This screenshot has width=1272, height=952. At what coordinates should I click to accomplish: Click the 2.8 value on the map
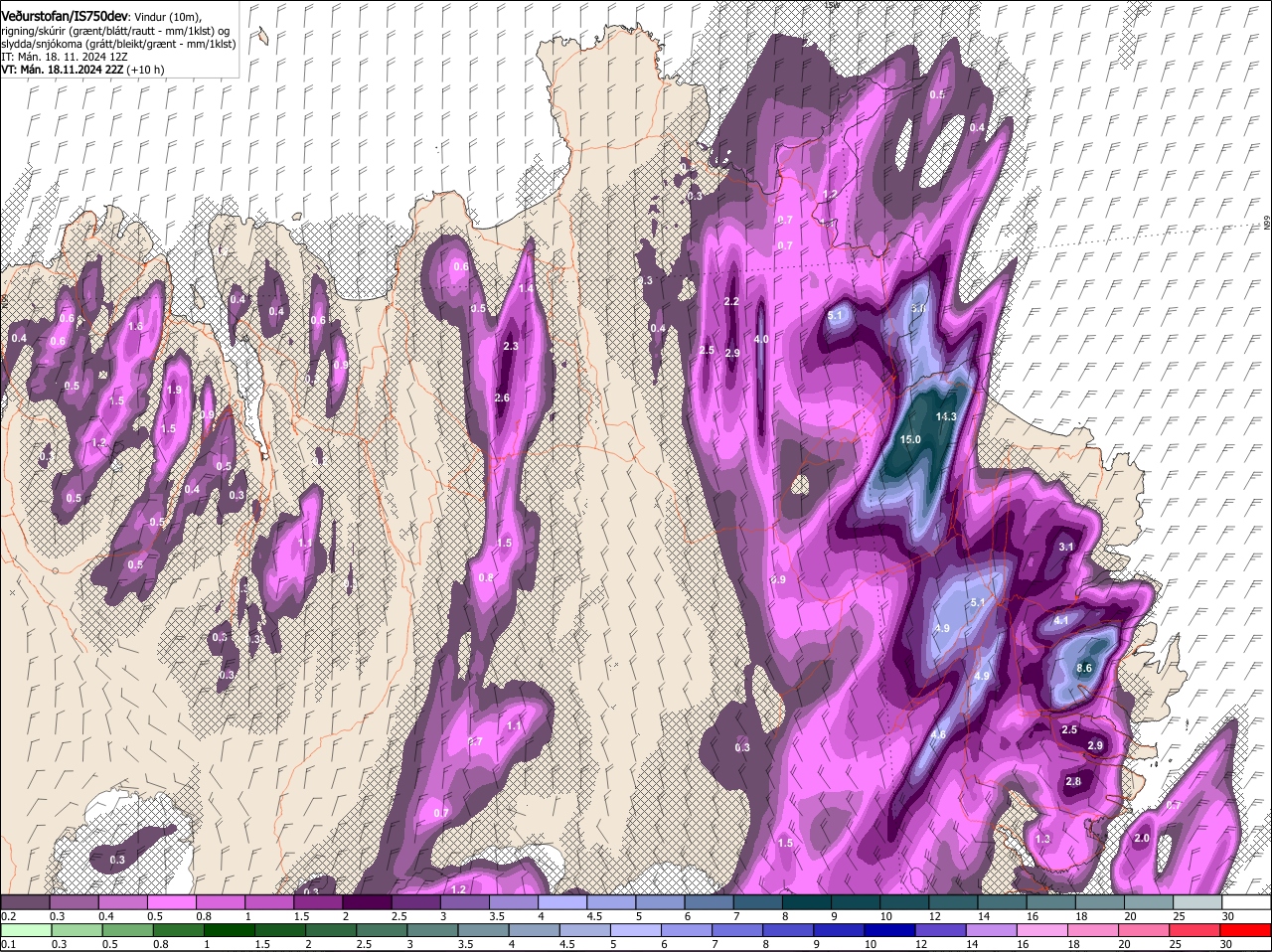coord(1073,781)
